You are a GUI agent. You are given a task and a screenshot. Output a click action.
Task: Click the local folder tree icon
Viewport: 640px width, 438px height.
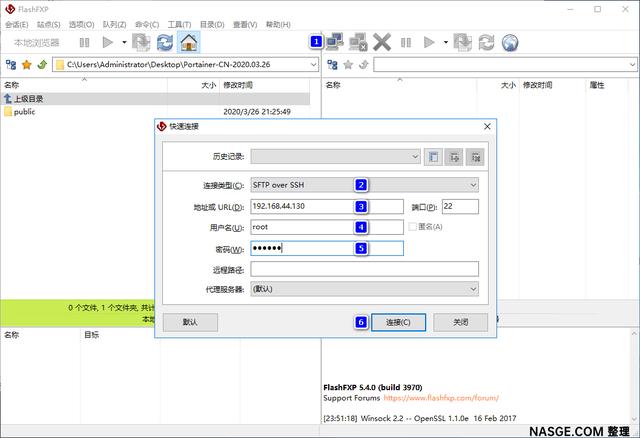tap(11, 64)
